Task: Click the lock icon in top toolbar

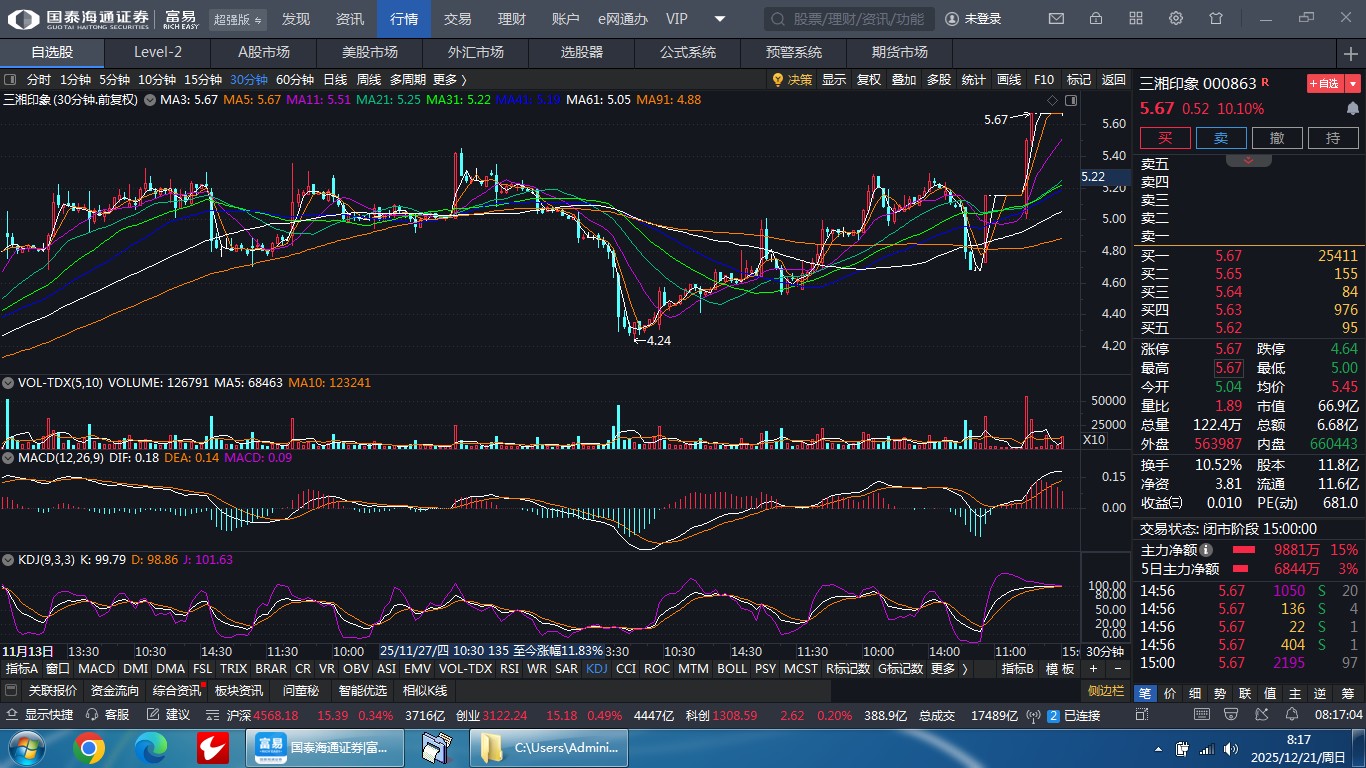Action: (x=1096, y=19)
